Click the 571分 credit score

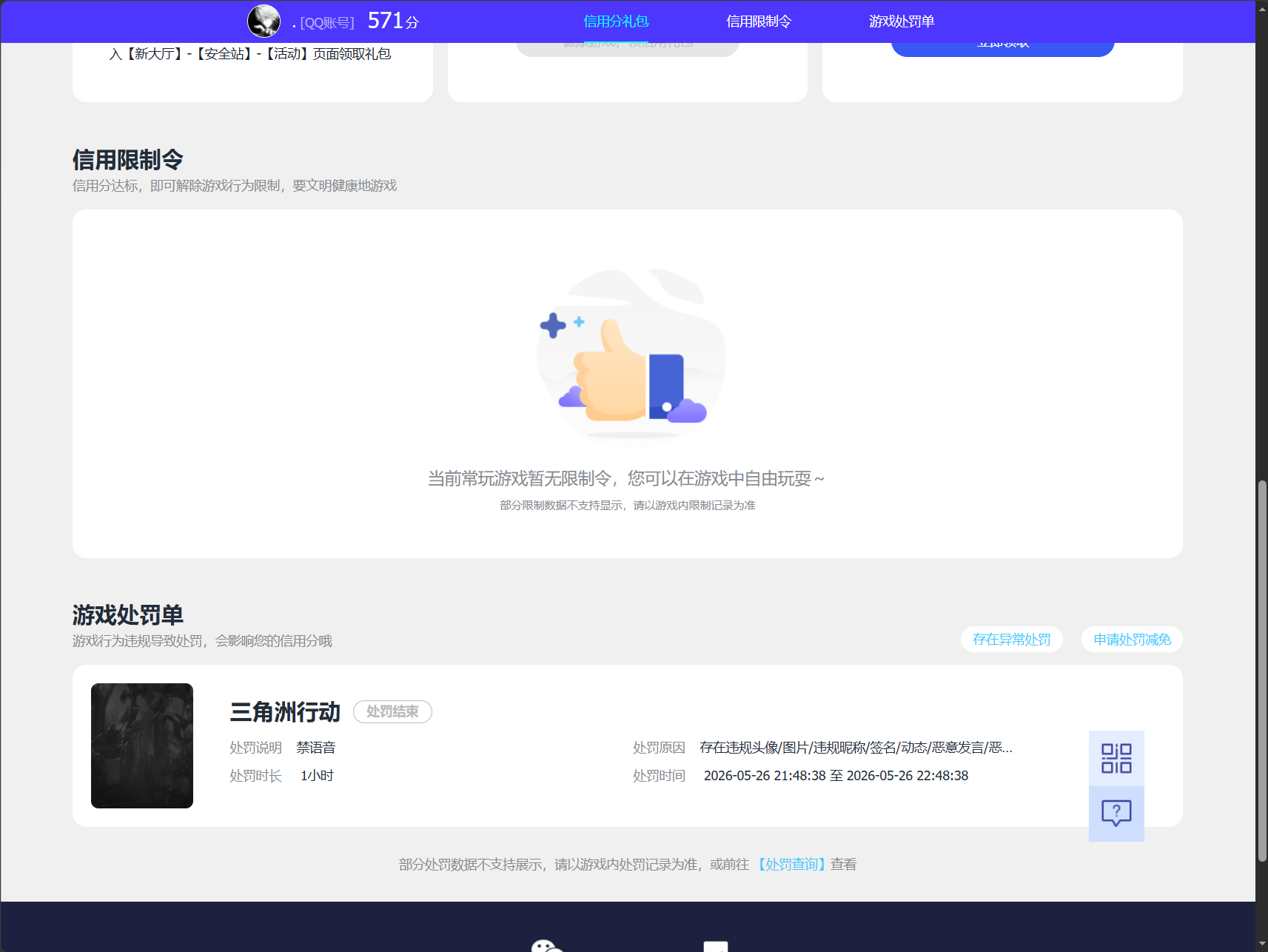(393, 21)
